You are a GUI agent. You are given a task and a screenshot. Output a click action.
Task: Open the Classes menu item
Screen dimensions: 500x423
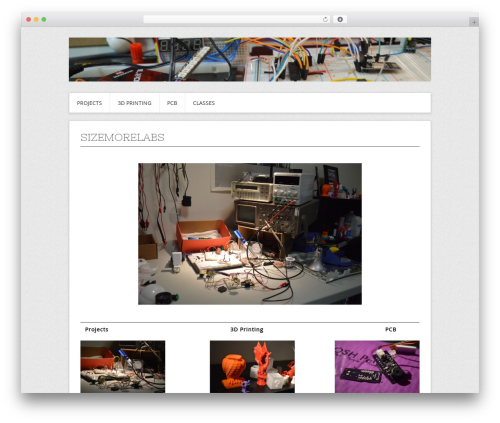pyautogui.click(x=204, y=103)
